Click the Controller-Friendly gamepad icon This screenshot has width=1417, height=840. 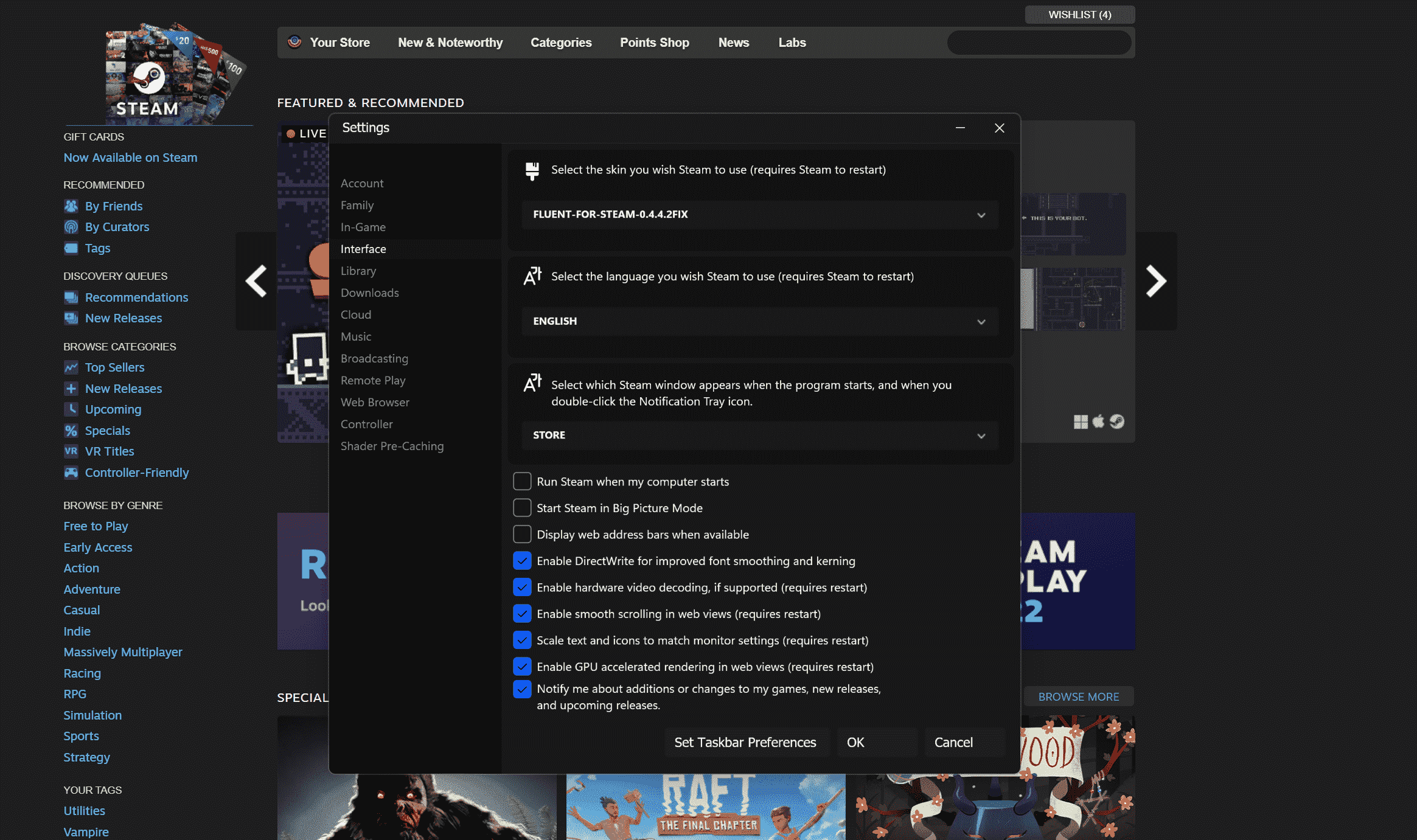pos(71,473)
